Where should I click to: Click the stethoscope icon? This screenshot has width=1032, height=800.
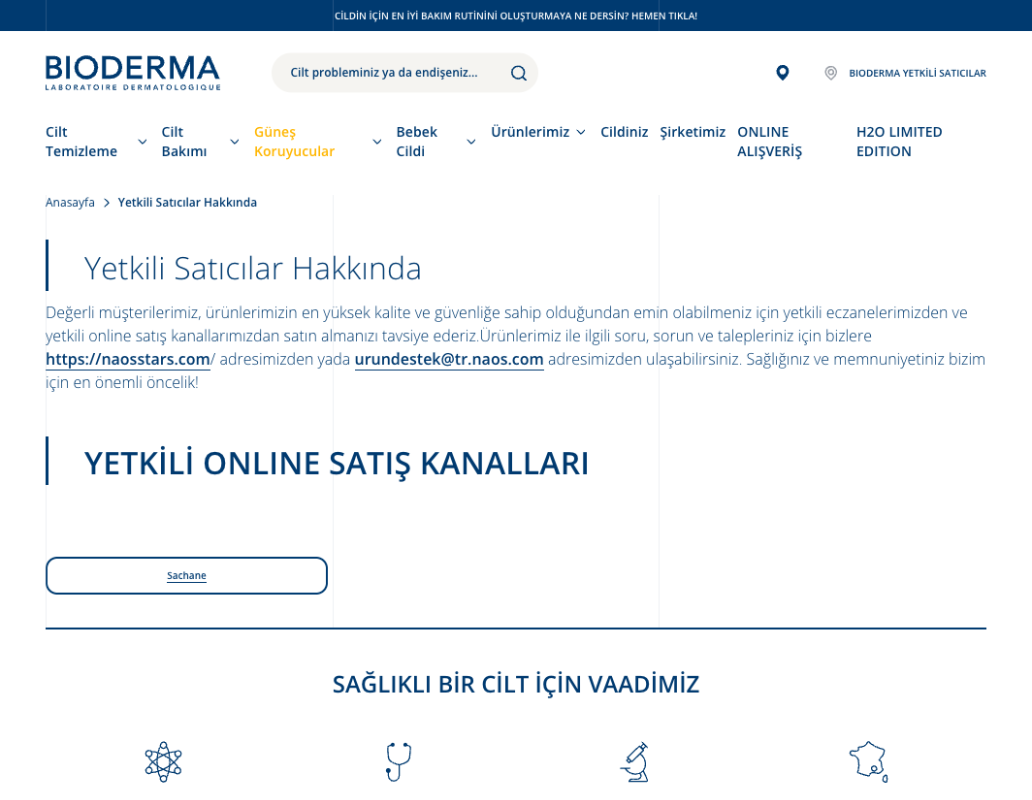tap(398, 762)
